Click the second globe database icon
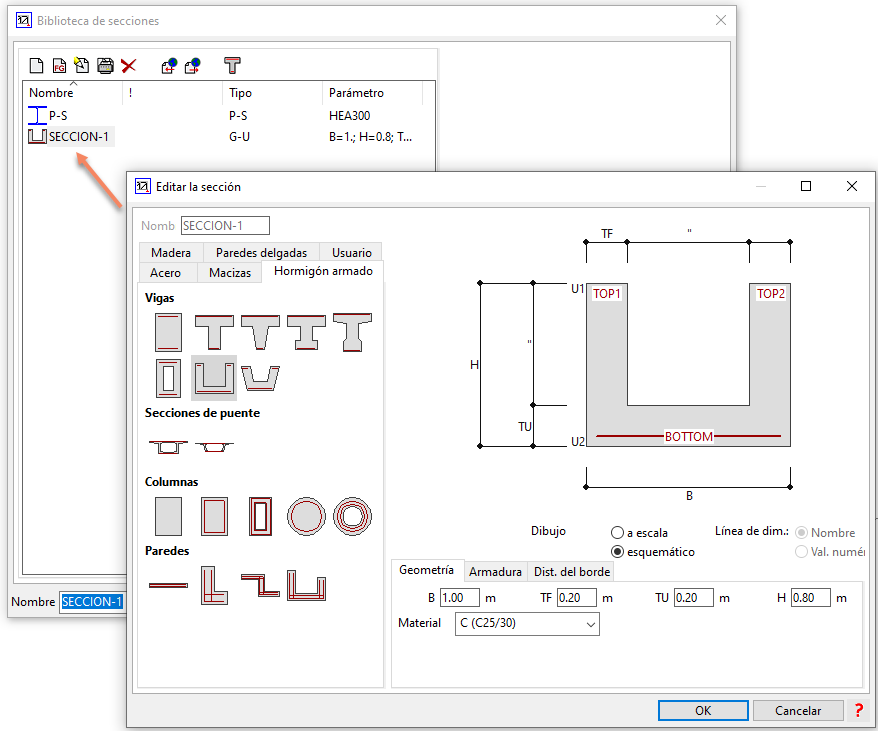Viewport: 878px width, 731px height. (x=193, y=66)
